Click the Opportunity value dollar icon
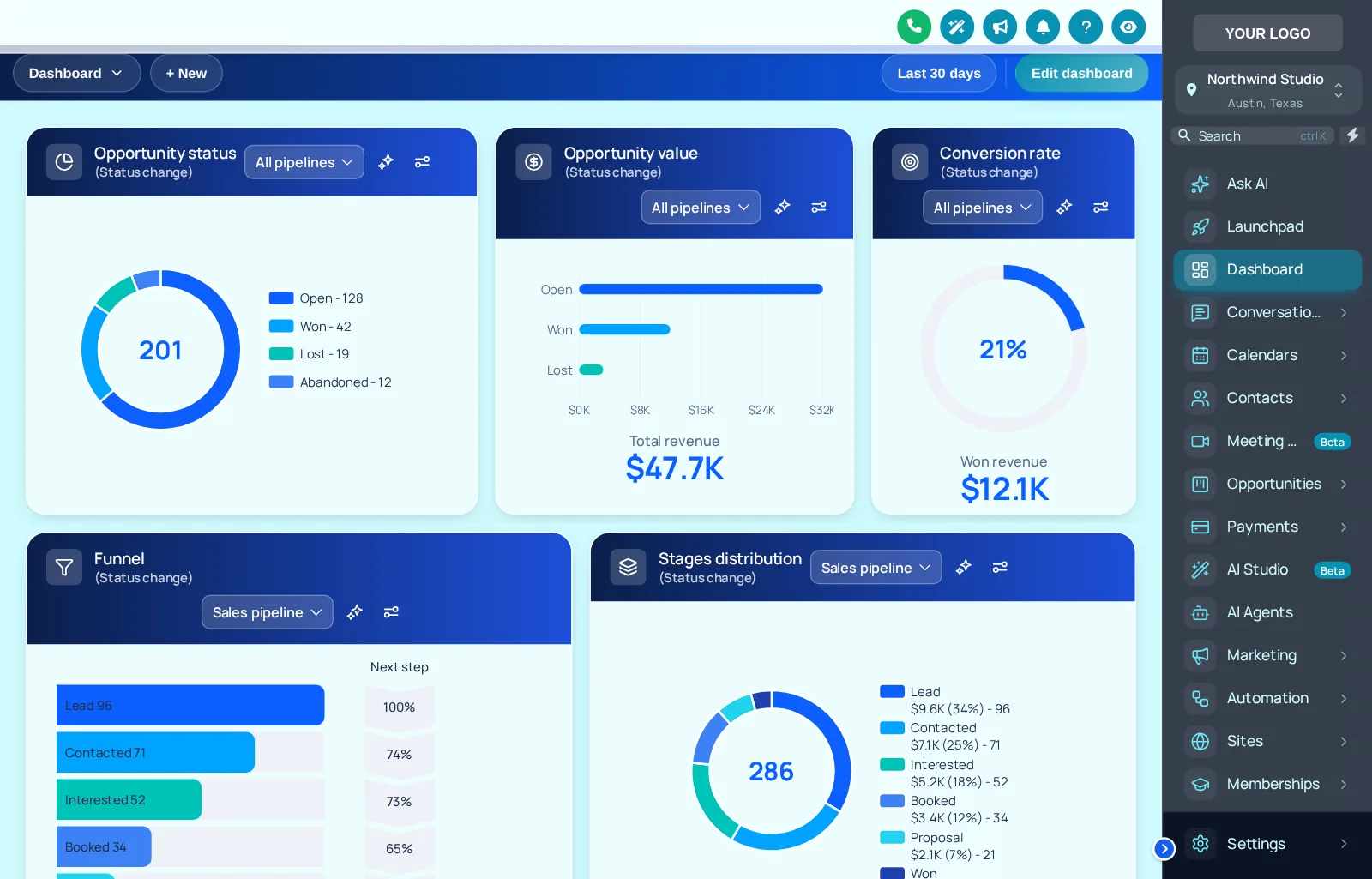 click(533, 161)
